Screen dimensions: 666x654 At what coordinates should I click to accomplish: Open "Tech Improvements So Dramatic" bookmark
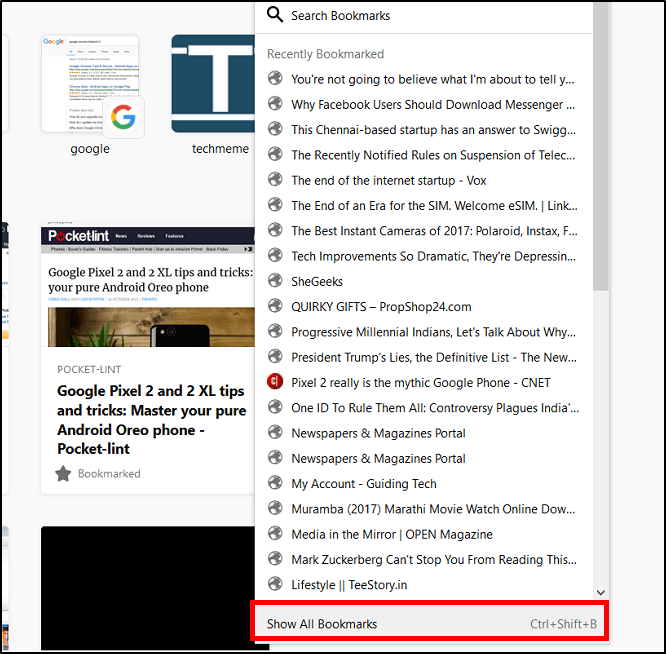click(x=423, y=256)
